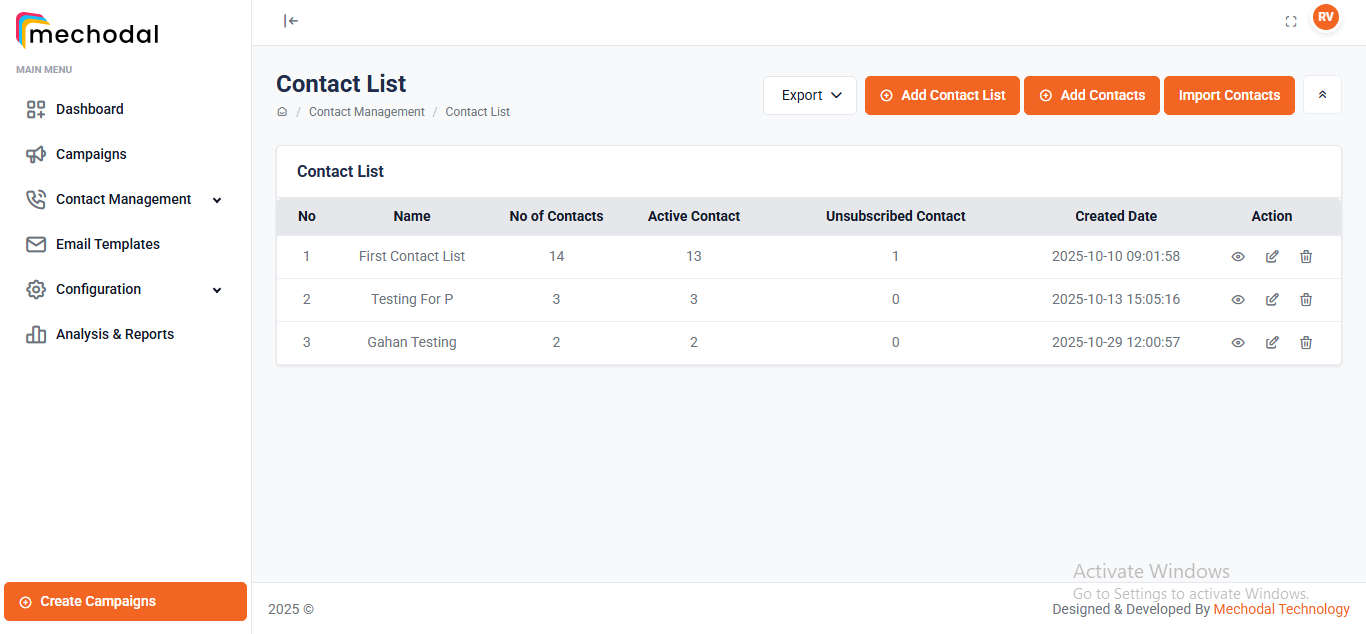Screen dimensions: 1366x634
Task: Open the Mechodal Technology link
Action: click(1281, 609)
